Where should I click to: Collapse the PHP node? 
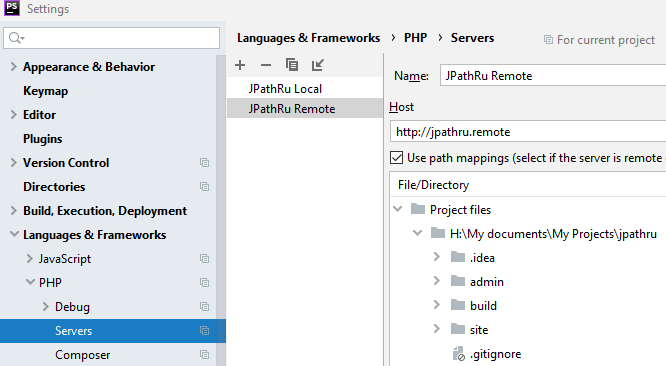point(30,282)
